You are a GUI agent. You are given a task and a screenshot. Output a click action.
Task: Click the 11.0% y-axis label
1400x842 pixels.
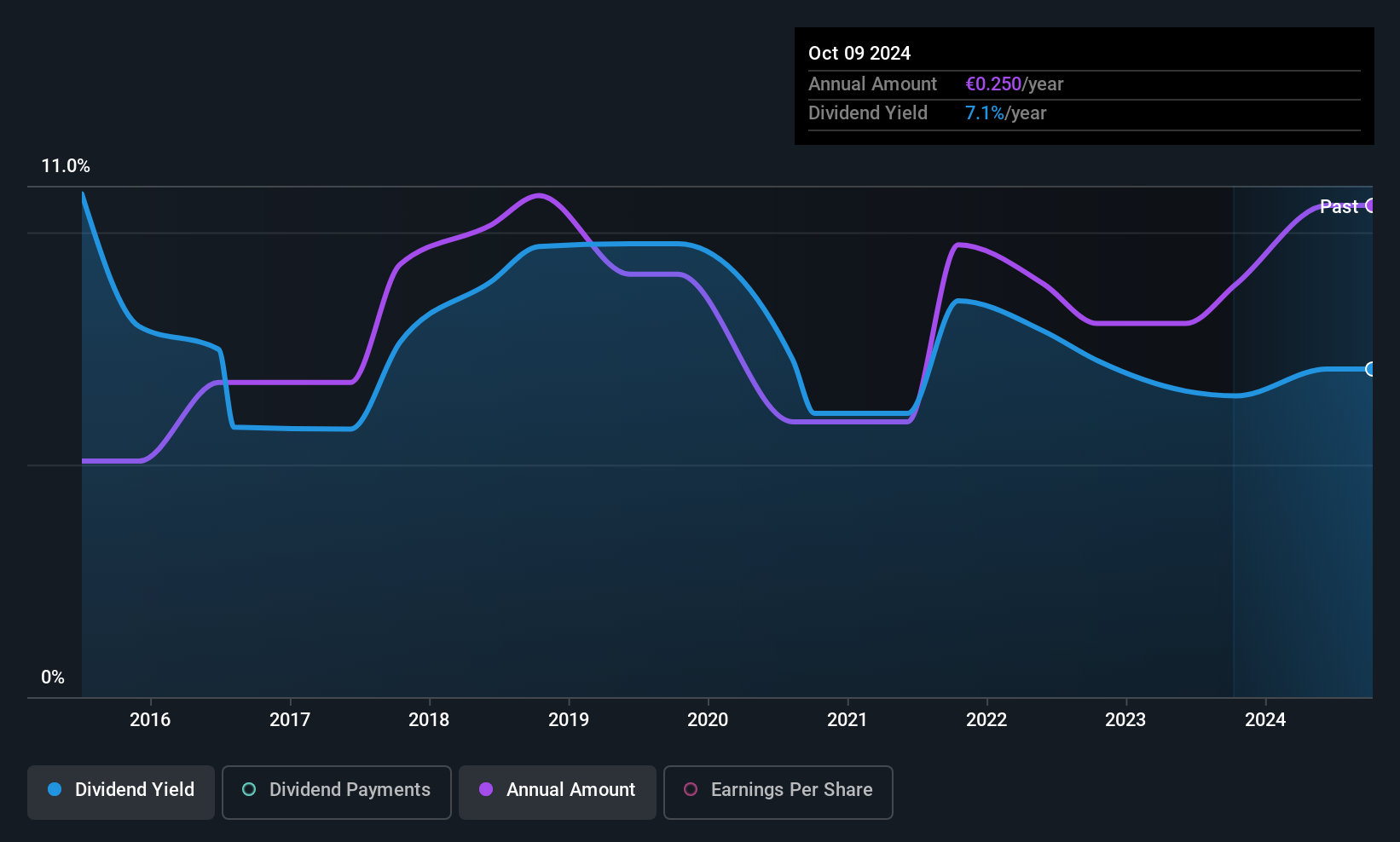click(x=66, y=166)
